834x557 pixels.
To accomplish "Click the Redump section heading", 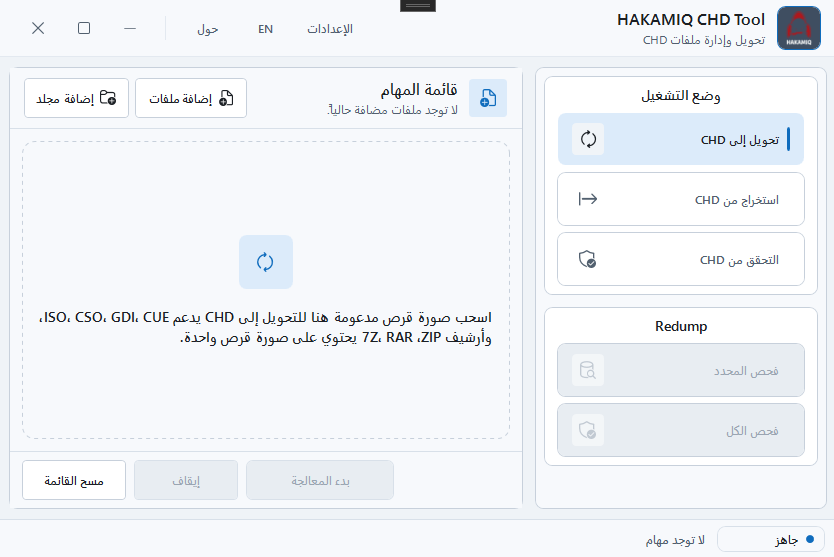I will [681, 326].
